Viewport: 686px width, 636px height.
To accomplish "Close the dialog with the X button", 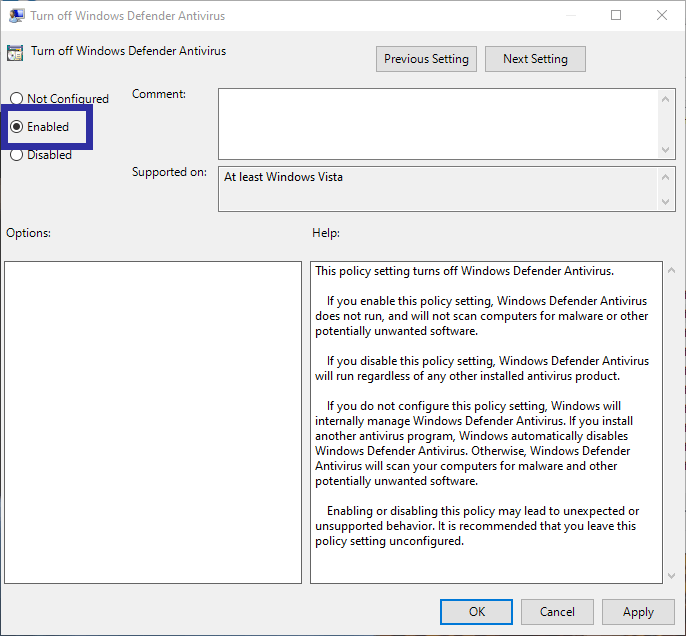I will [x=662, y=15].
